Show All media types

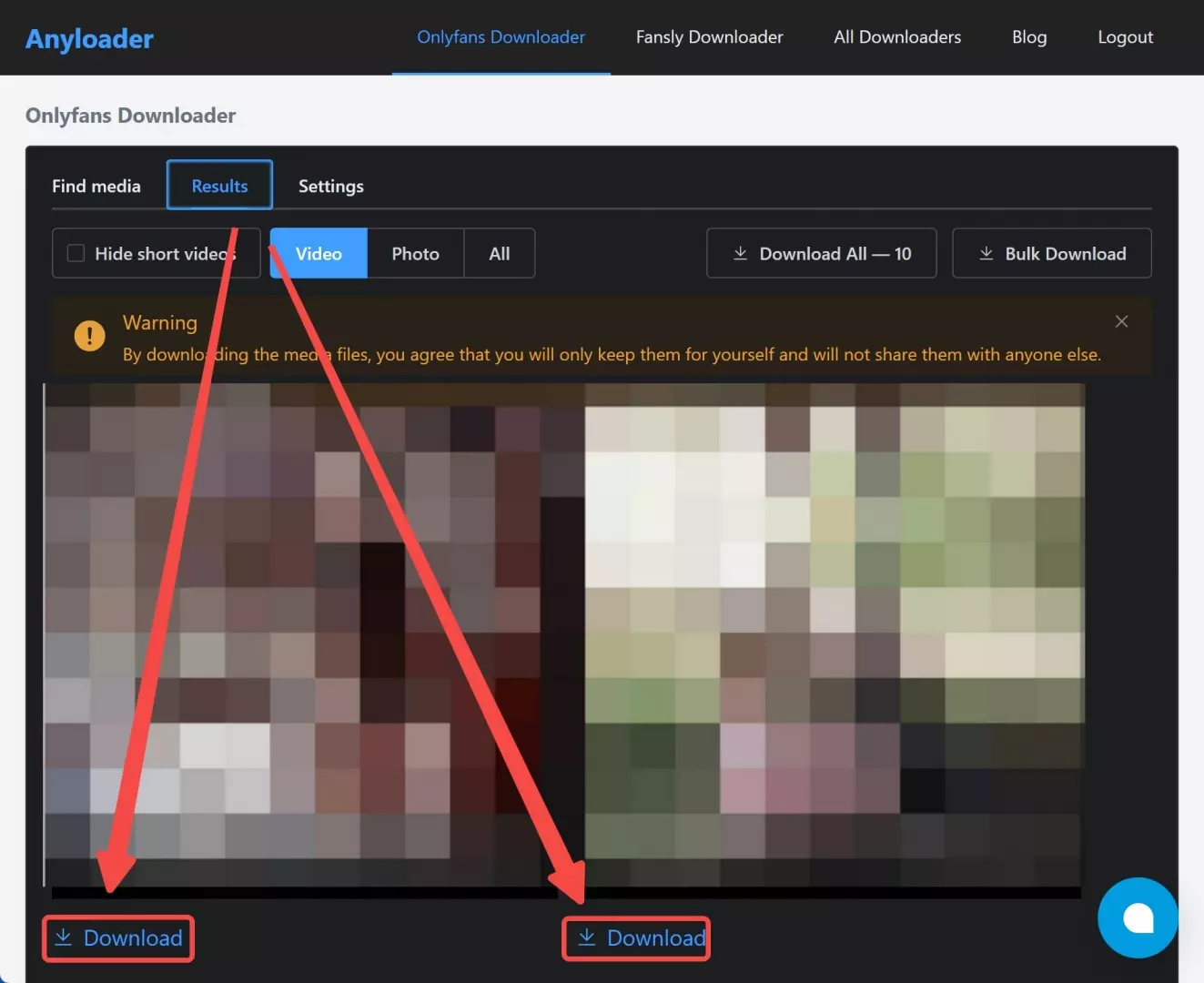pos(499,253)
